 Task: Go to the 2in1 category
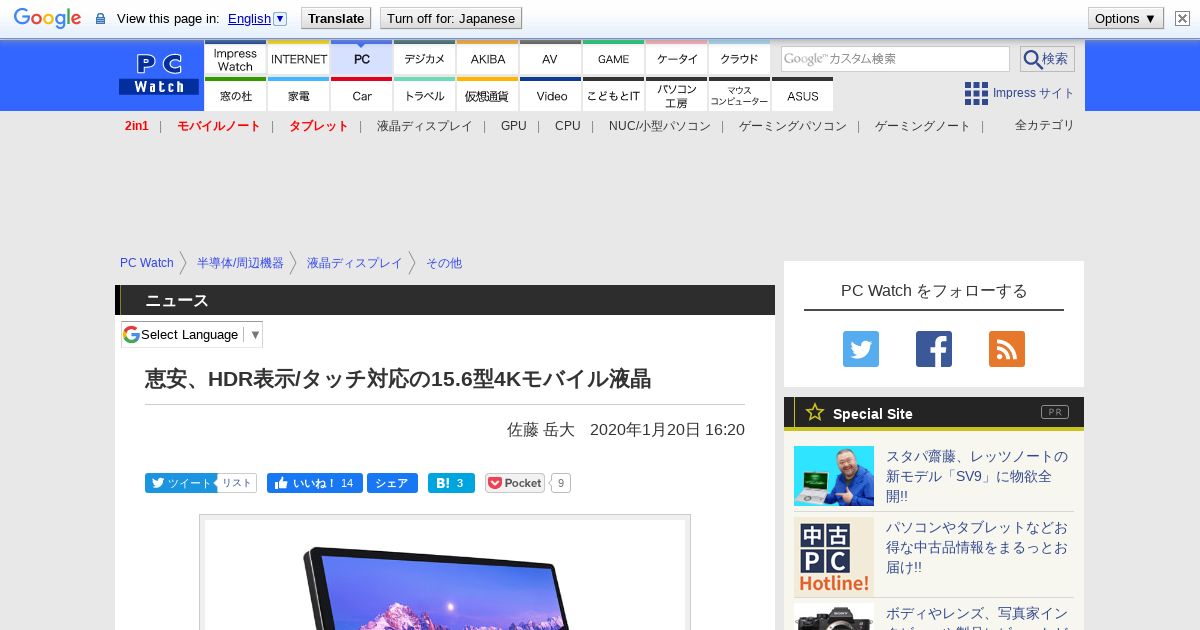[137, 126]
